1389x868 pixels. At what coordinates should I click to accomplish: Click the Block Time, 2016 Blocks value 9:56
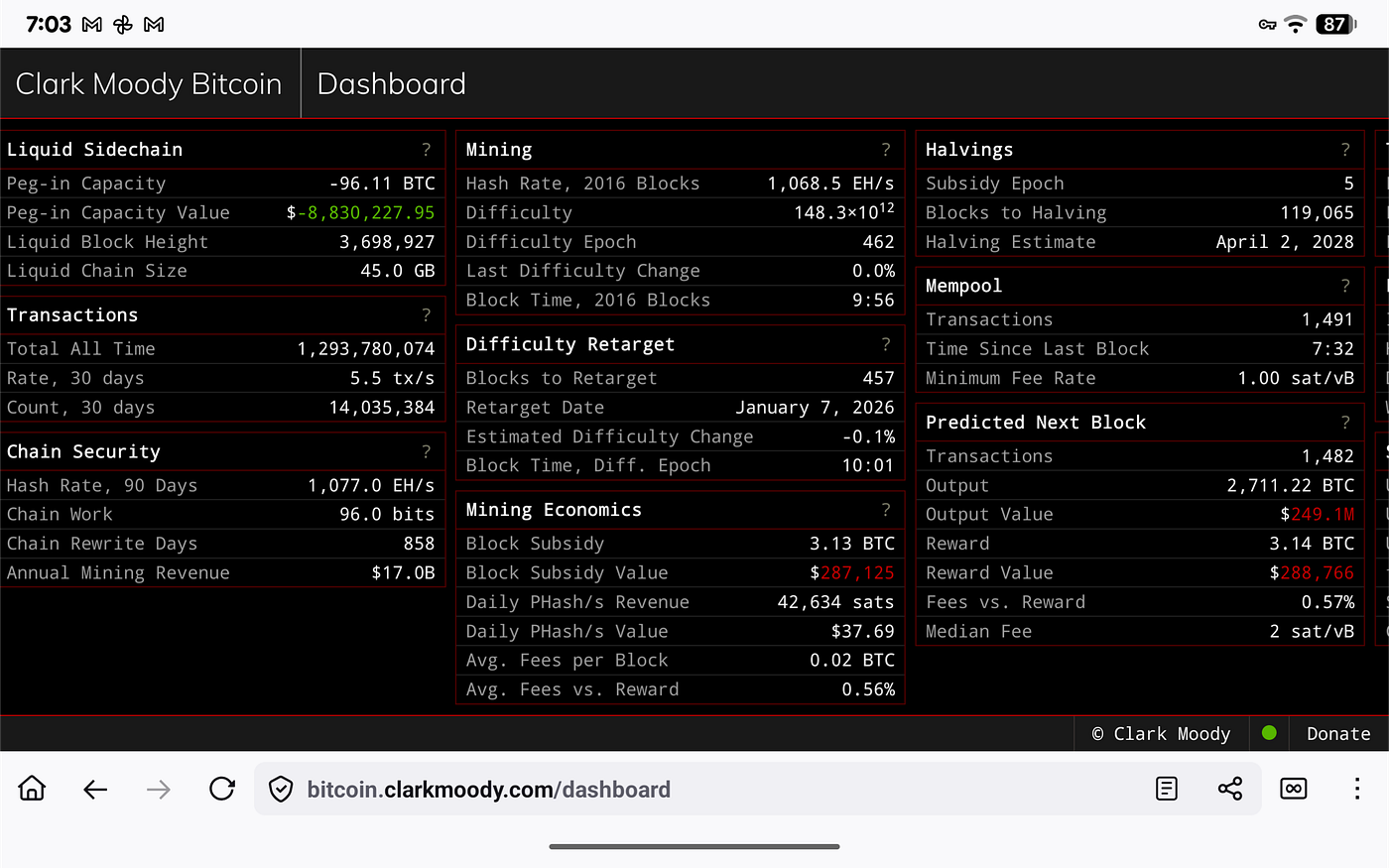coord(873,300)
